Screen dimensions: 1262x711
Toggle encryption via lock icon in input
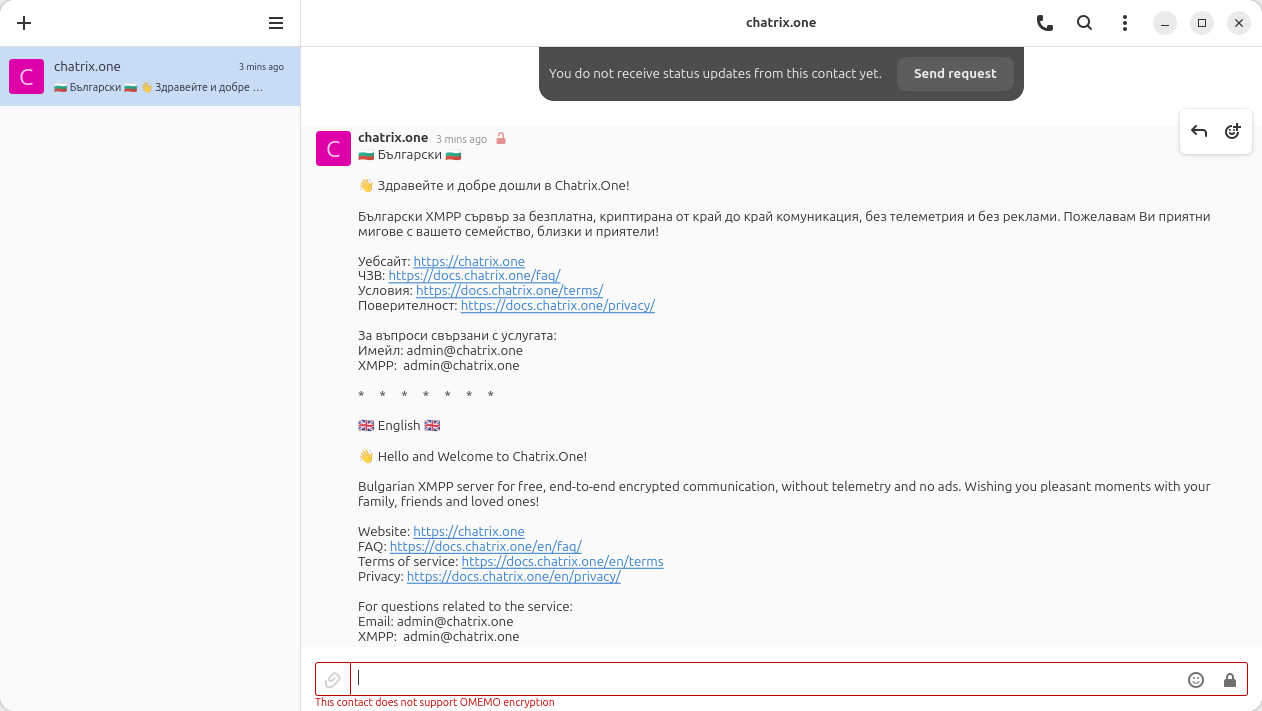pos(1230,680)
